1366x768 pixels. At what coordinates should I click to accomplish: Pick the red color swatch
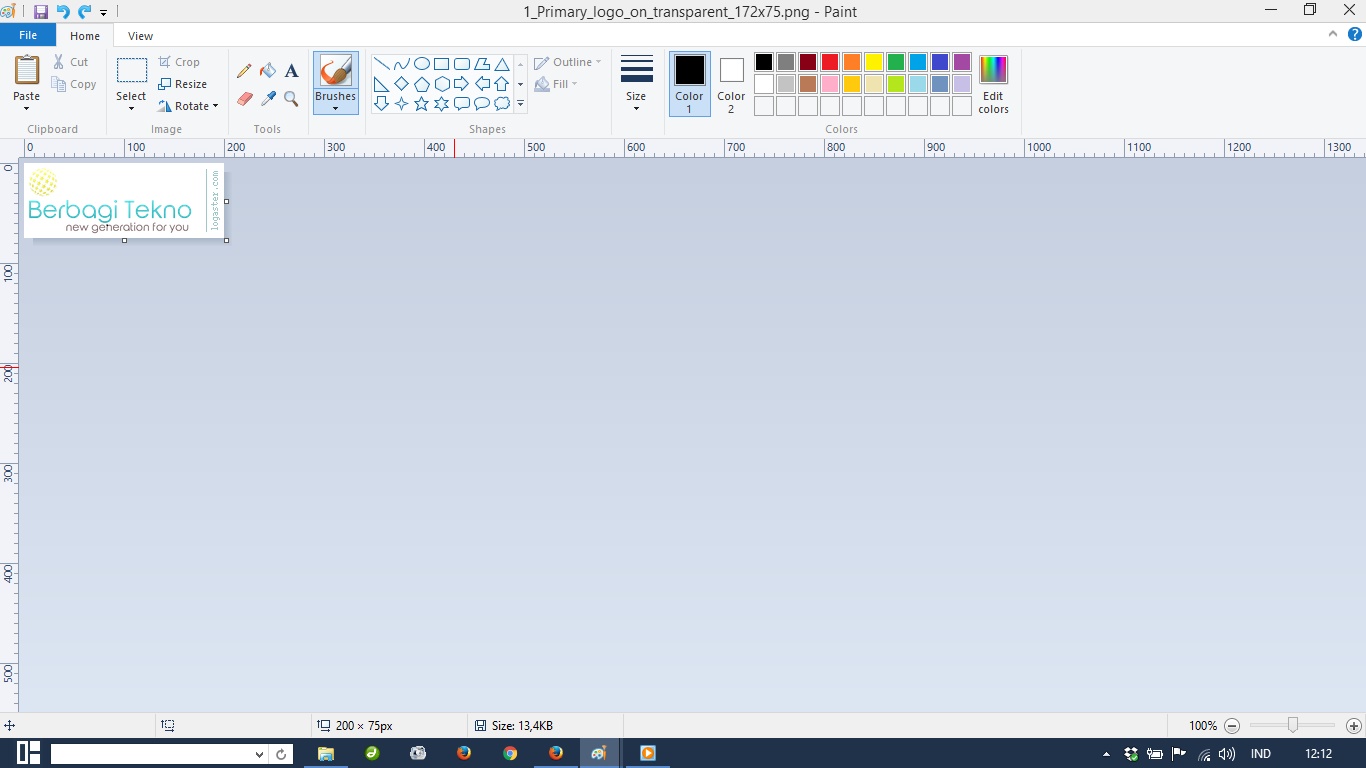tap(830, 62)
